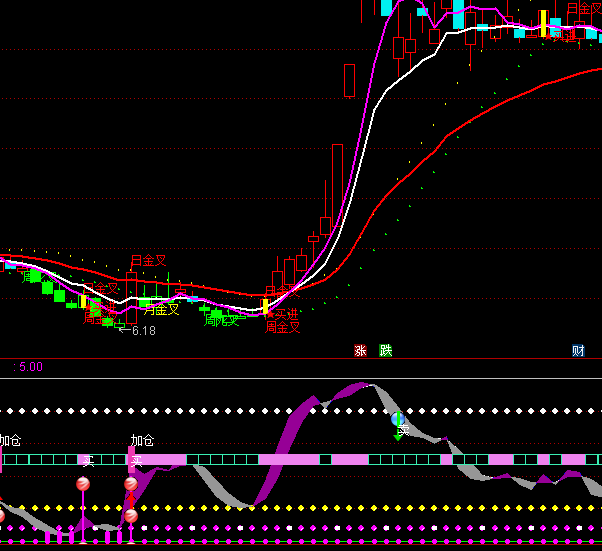Click the lowest red ball under second 加仓

(x=131, y=516)
